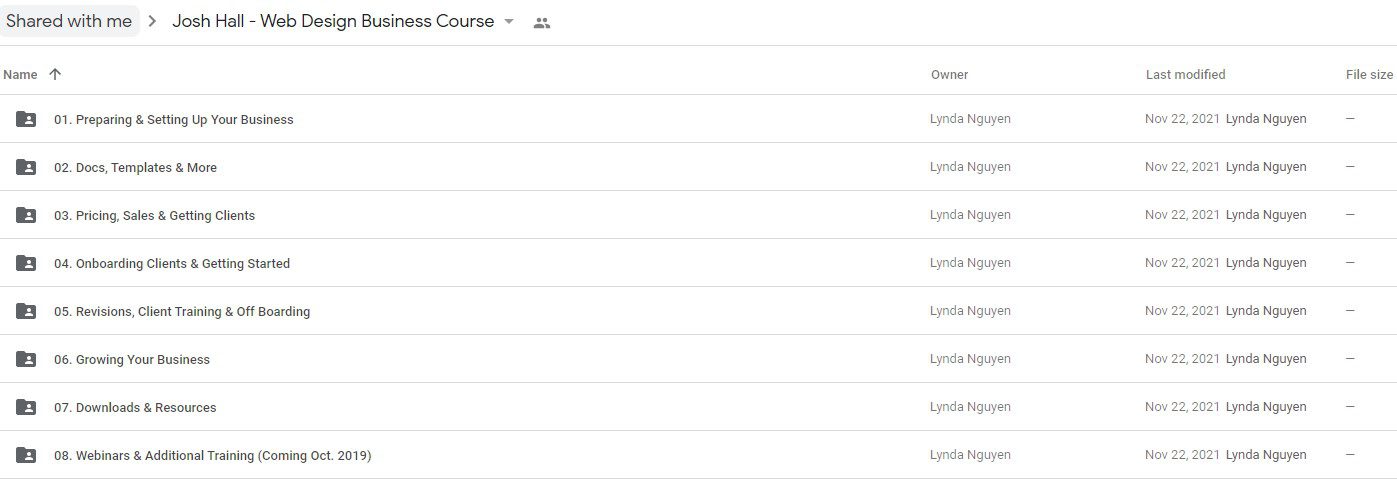The image size is (1397, 484).
Task: Sort by the Name column header
Action: [20, 74]
